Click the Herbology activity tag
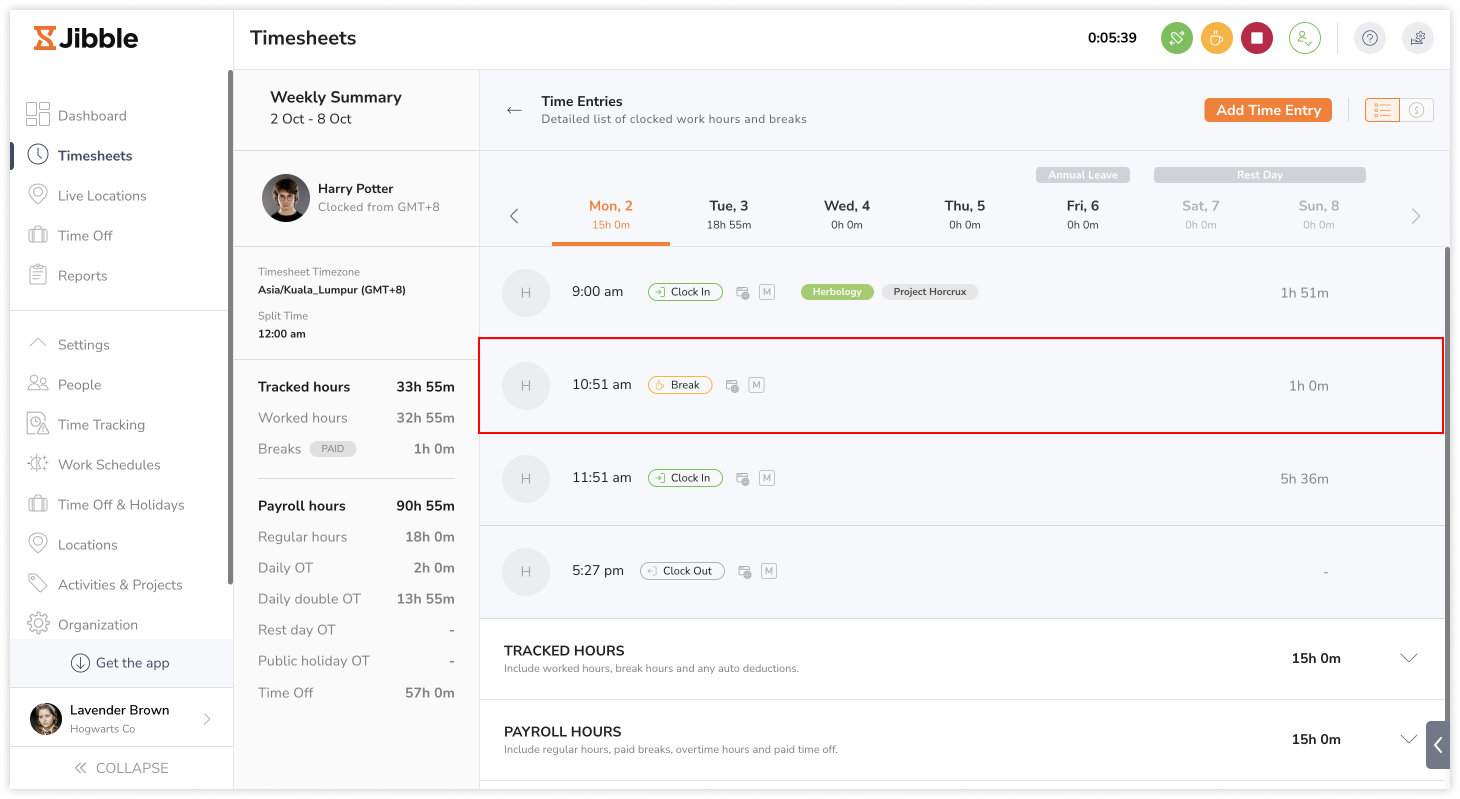1460x799 pixels. (837, 292)
